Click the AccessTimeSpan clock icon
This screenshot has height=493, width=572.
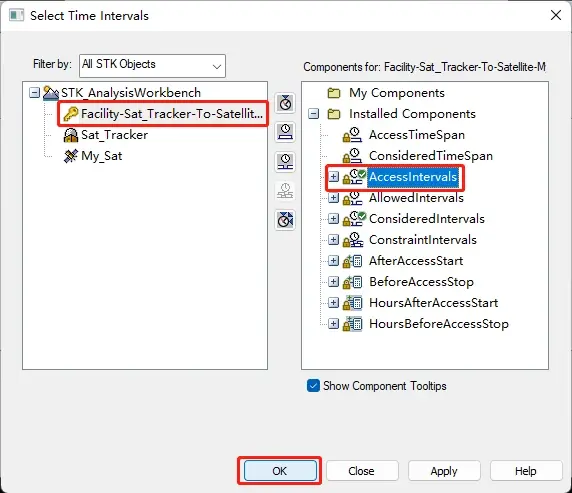tap(352, 135)
